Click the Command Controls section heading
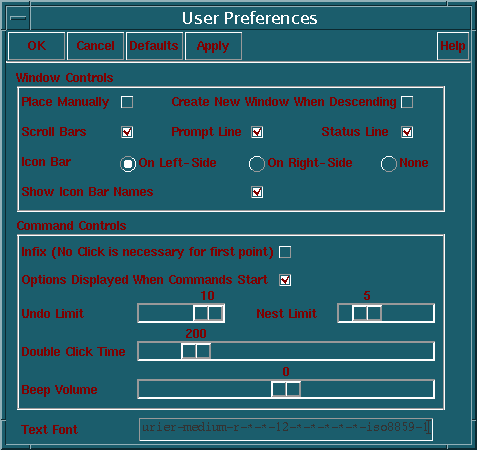477x450 pixels. (72, 226)
